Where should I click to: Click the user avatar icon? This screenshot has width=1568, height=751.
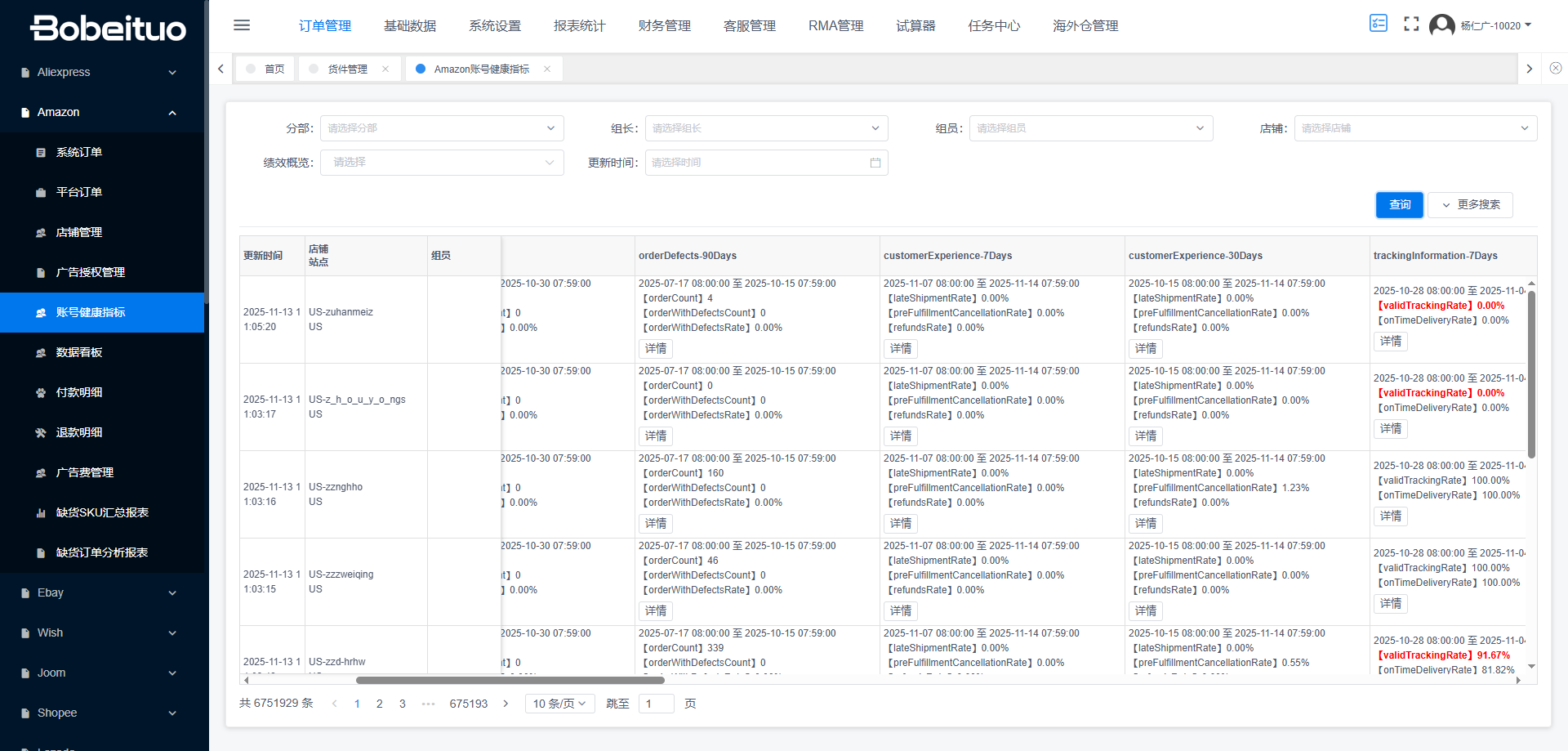1441,25
